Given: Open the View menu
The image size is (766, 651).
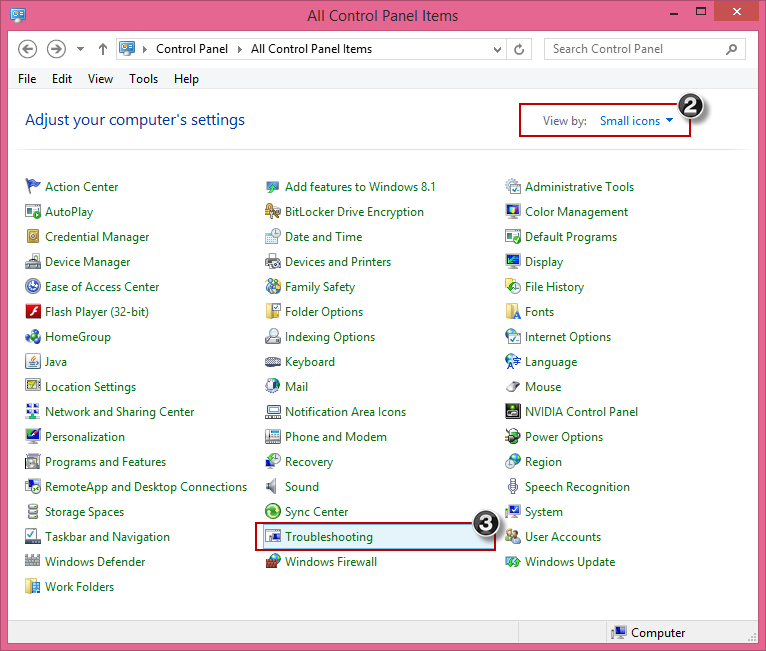Looking at the screenshot, I should pyautogui.click(x=100, y=79).
